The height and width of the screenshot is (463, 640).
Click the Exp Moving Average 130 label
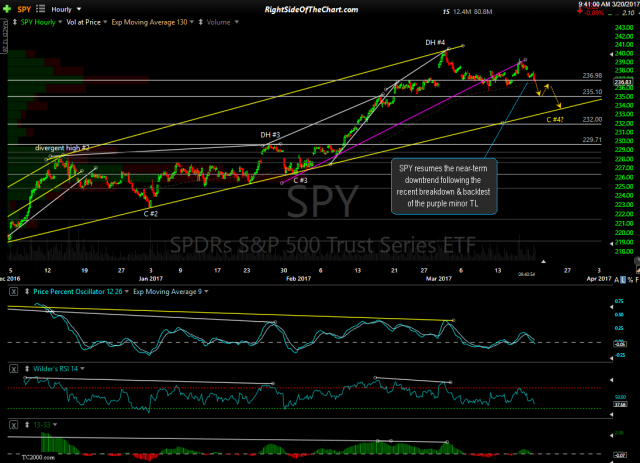(x=149, y=22)
